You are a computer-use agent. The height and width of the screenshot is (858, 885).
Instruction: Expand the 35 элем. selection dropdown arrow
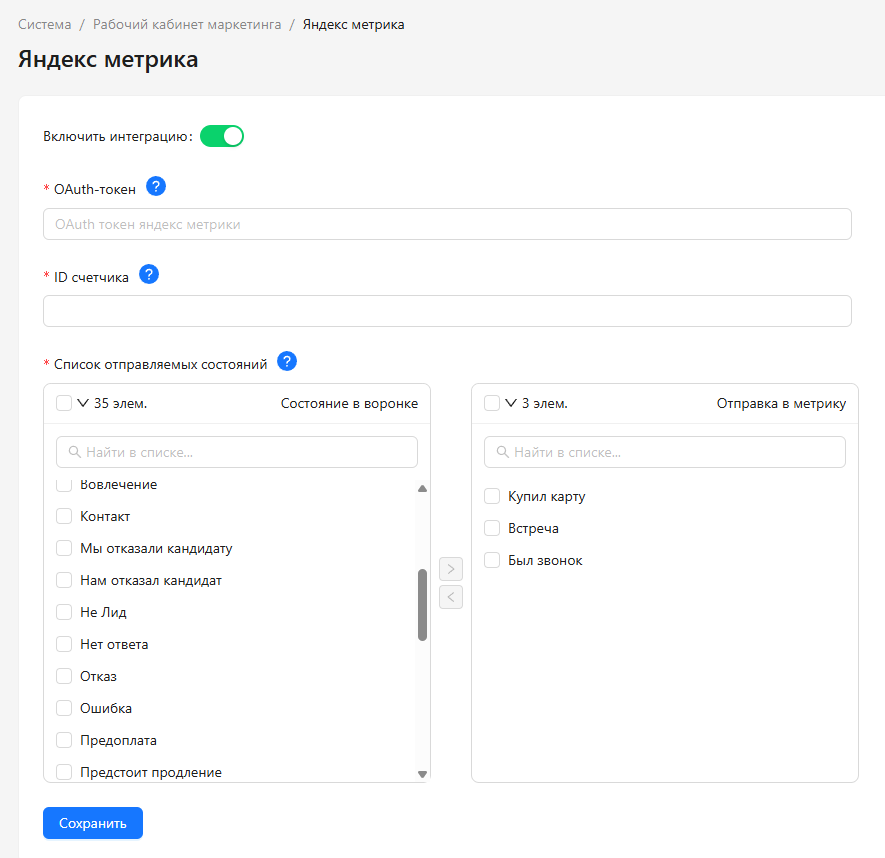coord(83,403)
